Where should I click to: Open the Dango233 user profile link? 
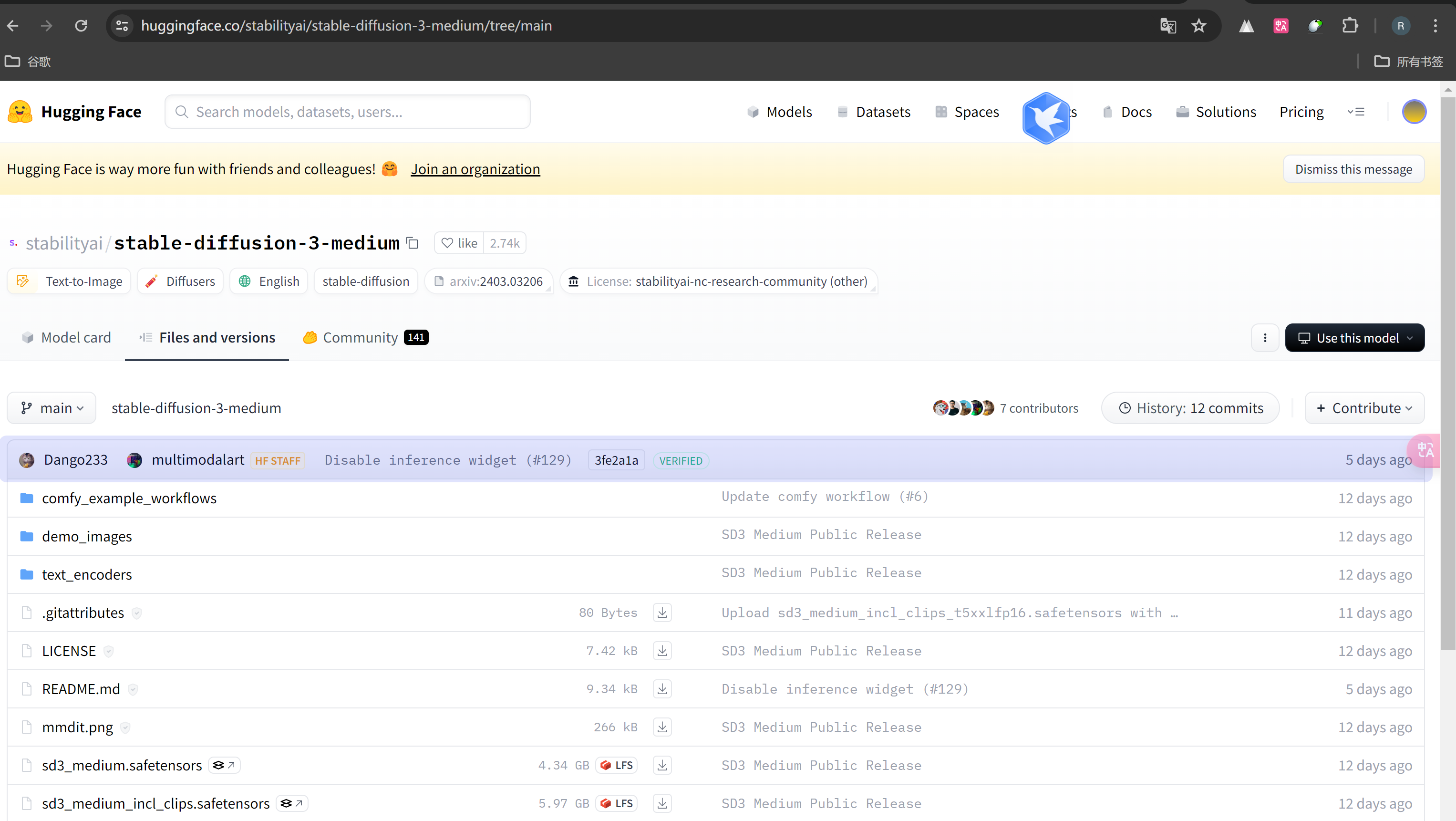[x=75, y=460]
